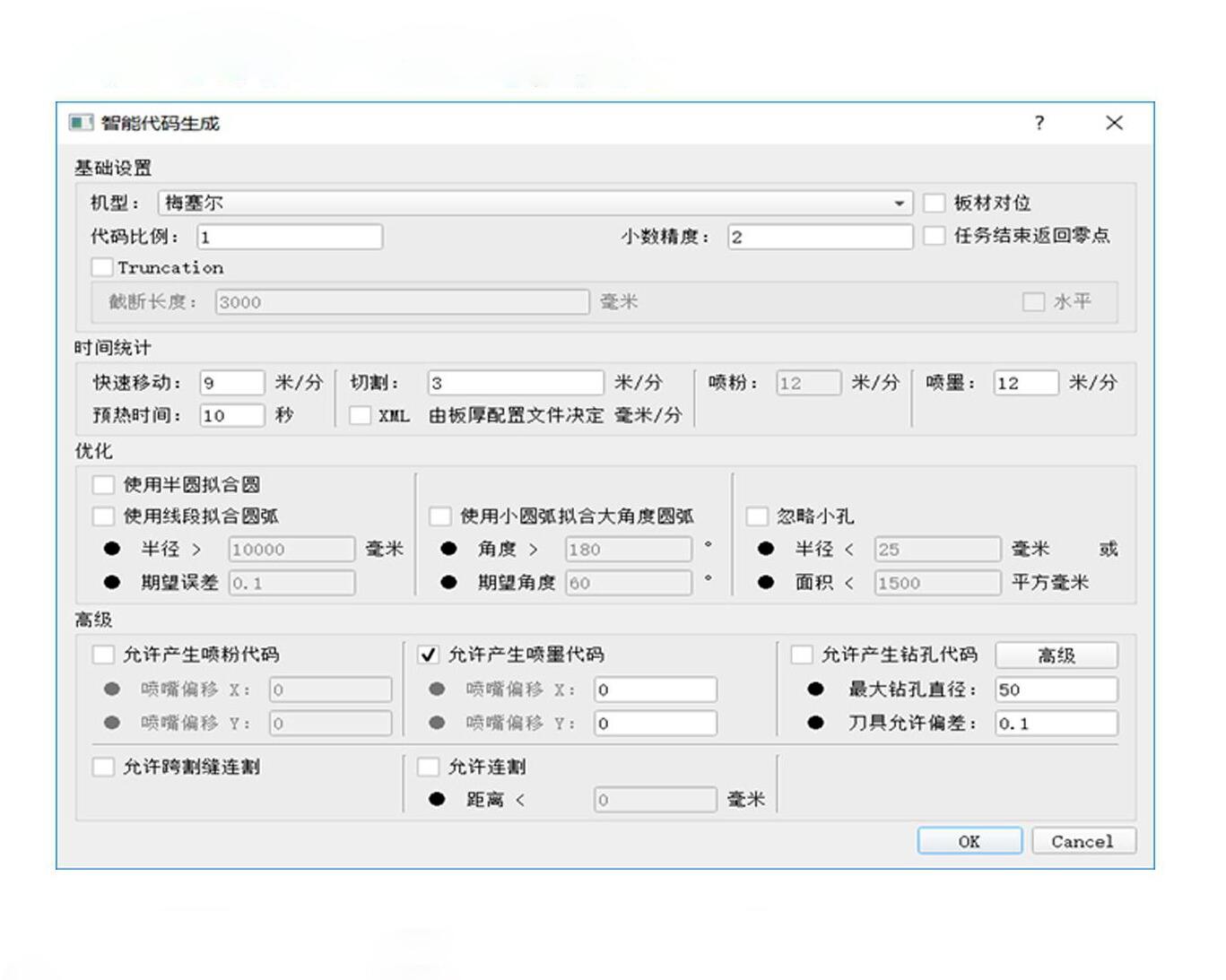Click the 角度 > field showing 180
Image resolution: width=1226 pixels, height=980 pixels.
click(x=629, y=549)
